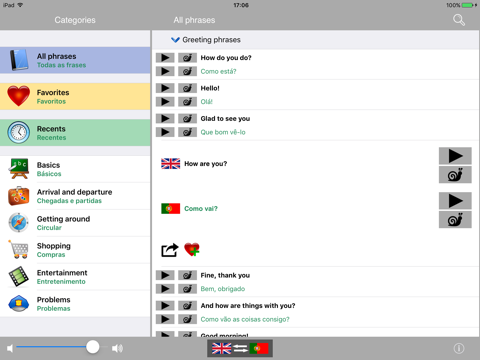
Task: Play 'Glad to see you' in slow mode
Action: (x=187, y=119)
